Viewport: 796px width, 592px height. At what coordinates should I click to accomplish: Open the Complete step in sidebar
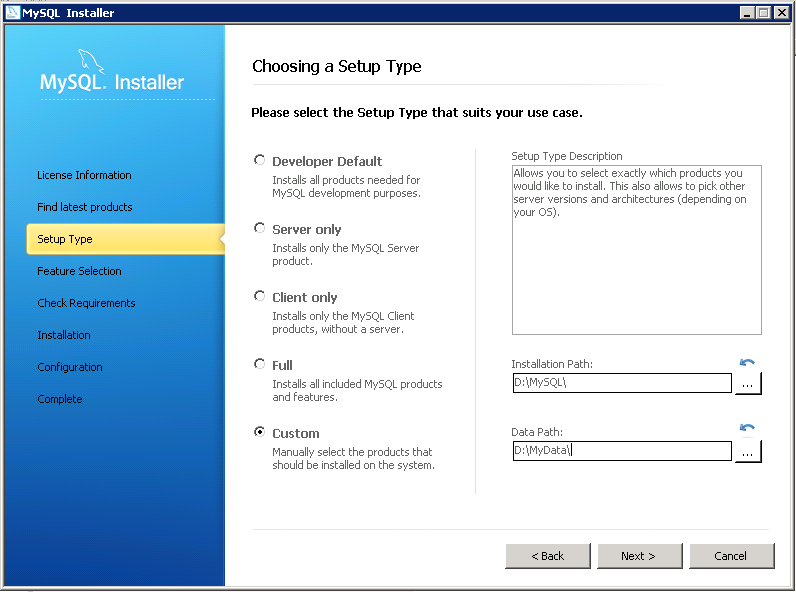coord(60,399)
